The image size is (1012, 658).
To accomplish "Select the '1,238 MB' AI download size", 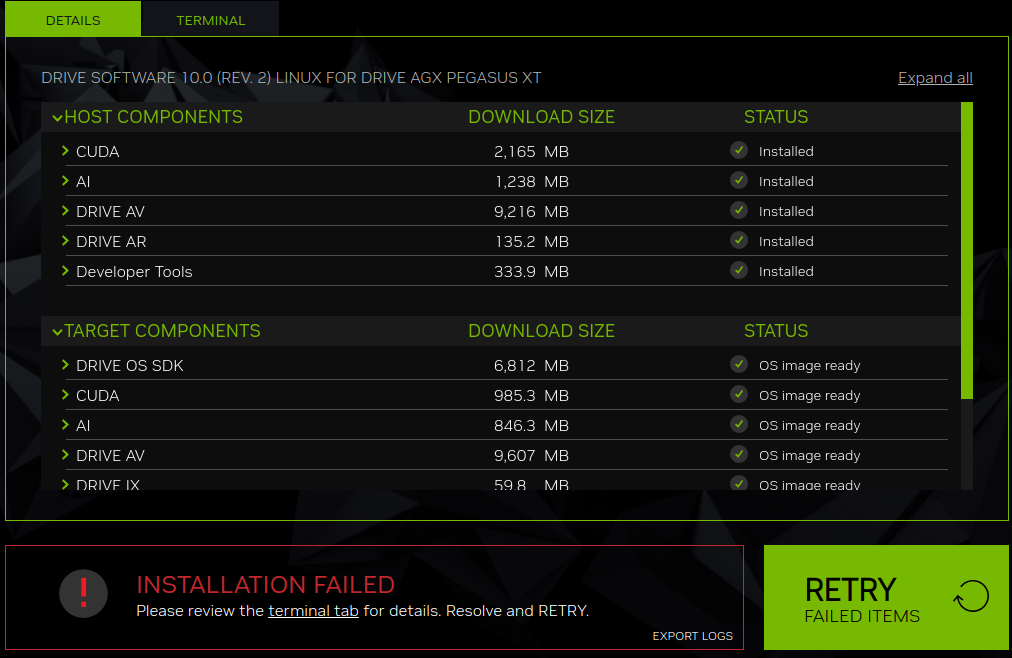I will [531, 182].
